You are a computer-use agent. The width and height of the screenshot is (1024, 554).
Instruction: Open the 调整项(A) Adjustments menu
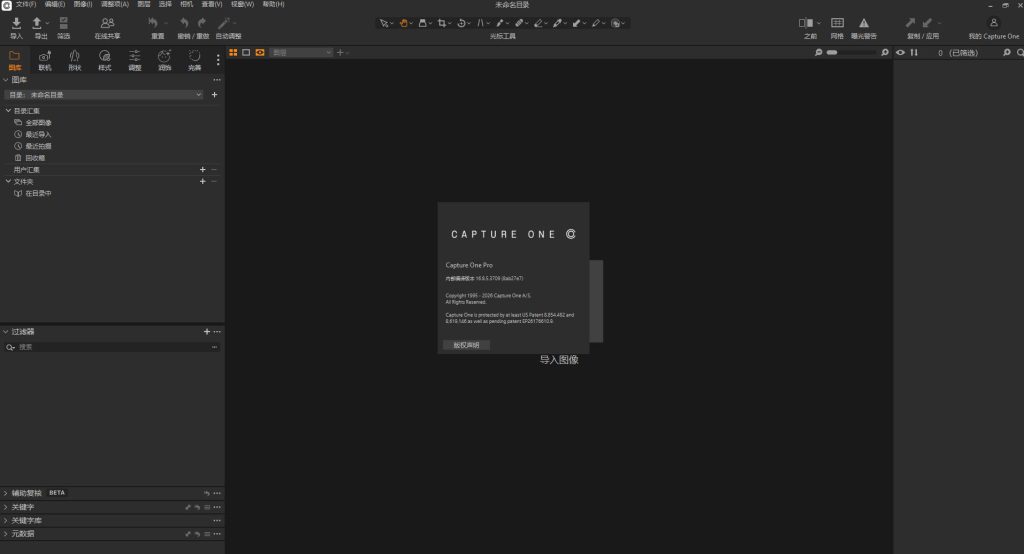click(x=115, y=5)
